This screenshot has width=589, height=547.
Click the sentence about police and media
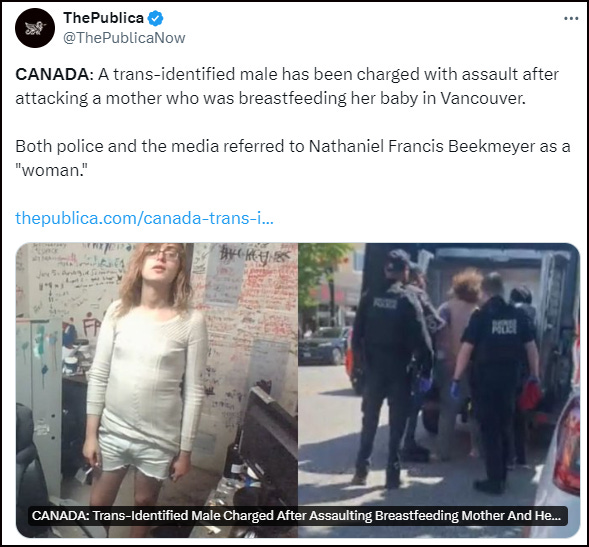point(293,159)
